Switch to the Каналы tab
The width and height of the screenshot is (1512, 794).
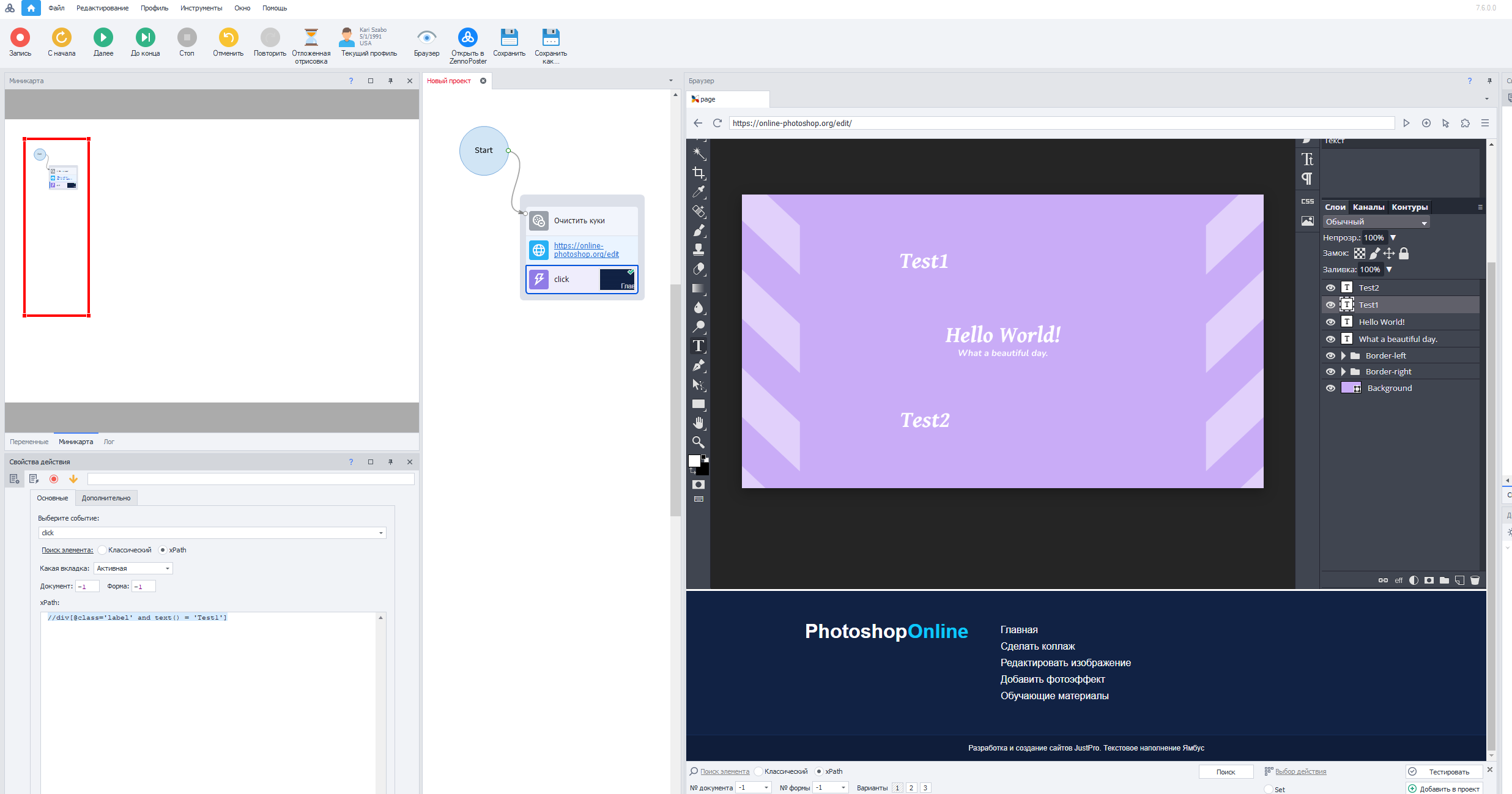(1368, 207)
